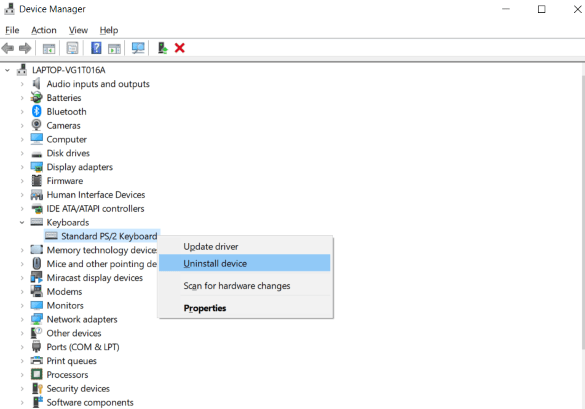This screenshot has height=409, width=585.
Task: Select the Disk drives icon
Action: click(37, 154)
